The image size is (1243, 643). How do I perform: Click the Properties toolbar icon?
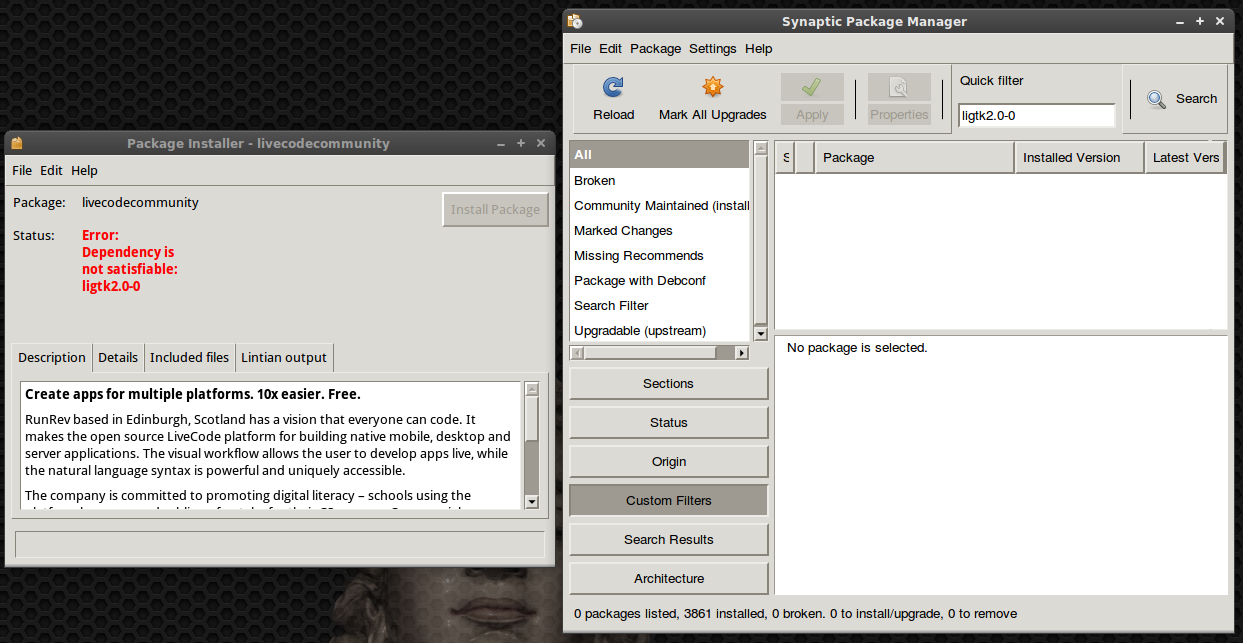coord(899,88)
